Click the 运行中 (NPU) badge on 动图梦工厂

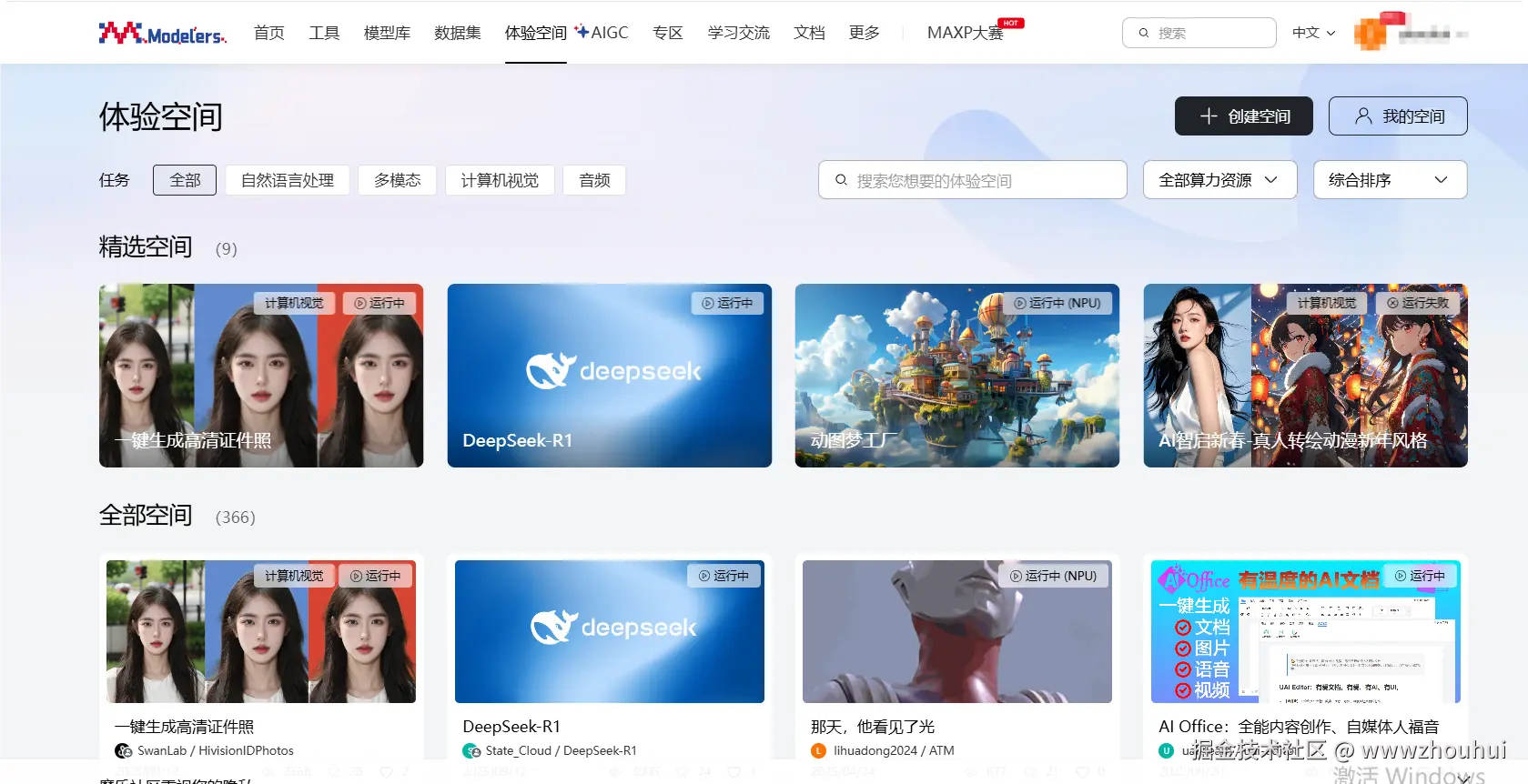click(1057, 303)
